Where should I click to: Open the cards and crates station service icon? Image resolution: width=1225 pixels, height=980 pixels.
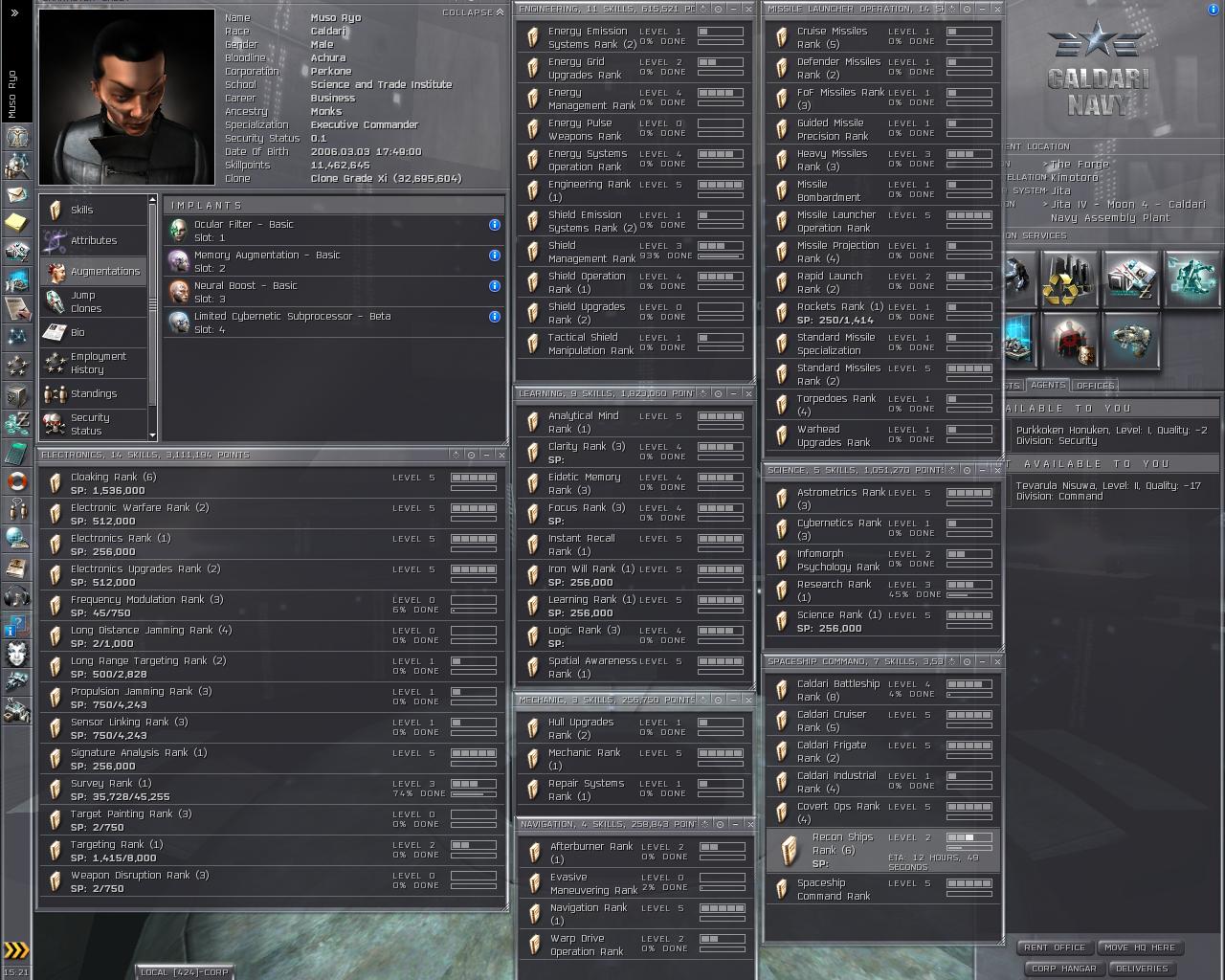tap(1130, 278)
